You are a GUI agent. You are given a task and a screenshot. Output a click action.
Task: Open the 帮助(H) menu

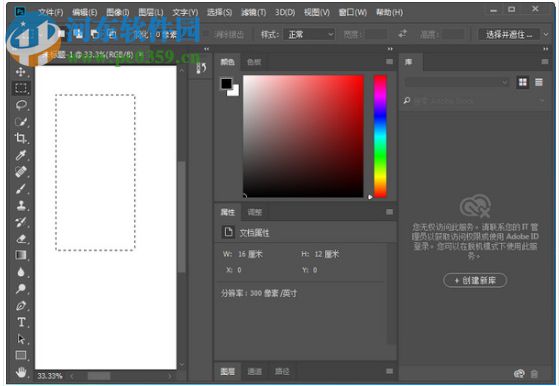pos(389,12)
